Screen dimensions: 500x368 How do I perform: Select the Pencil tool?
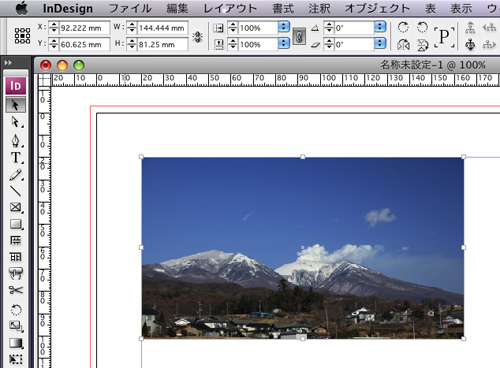coord(15,174)
